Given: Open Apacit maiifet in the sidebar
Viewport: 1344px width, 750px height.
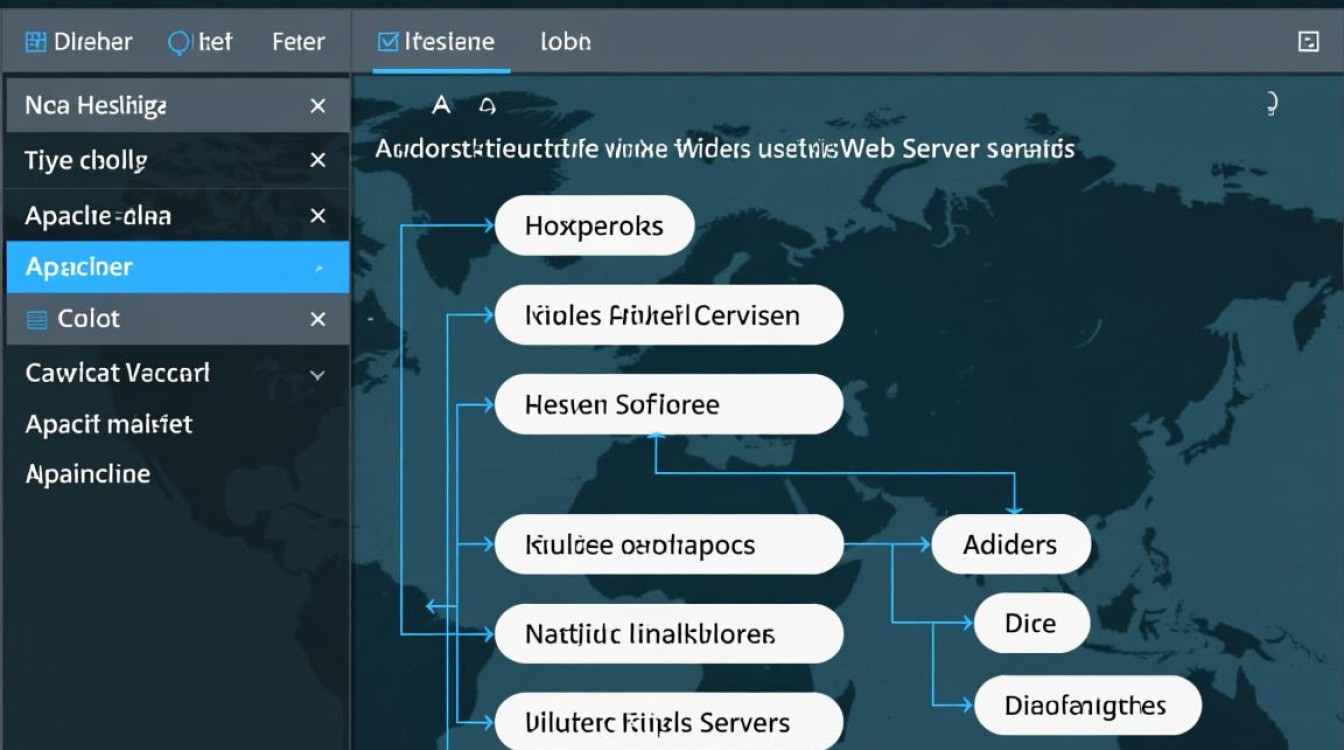Looking at the screenshot, I should (108, 424).
